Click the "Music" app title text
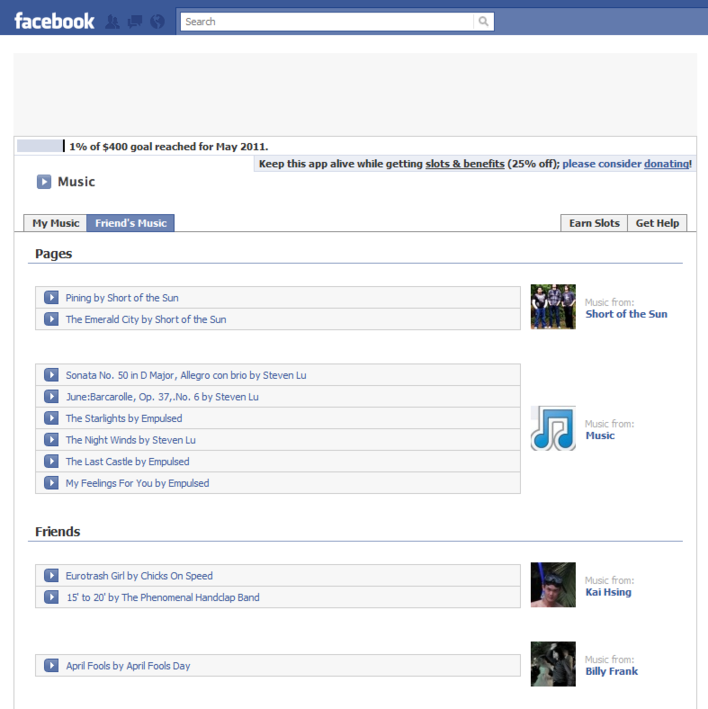This screenshot has width=708, height=709. [x=76, y=182]
